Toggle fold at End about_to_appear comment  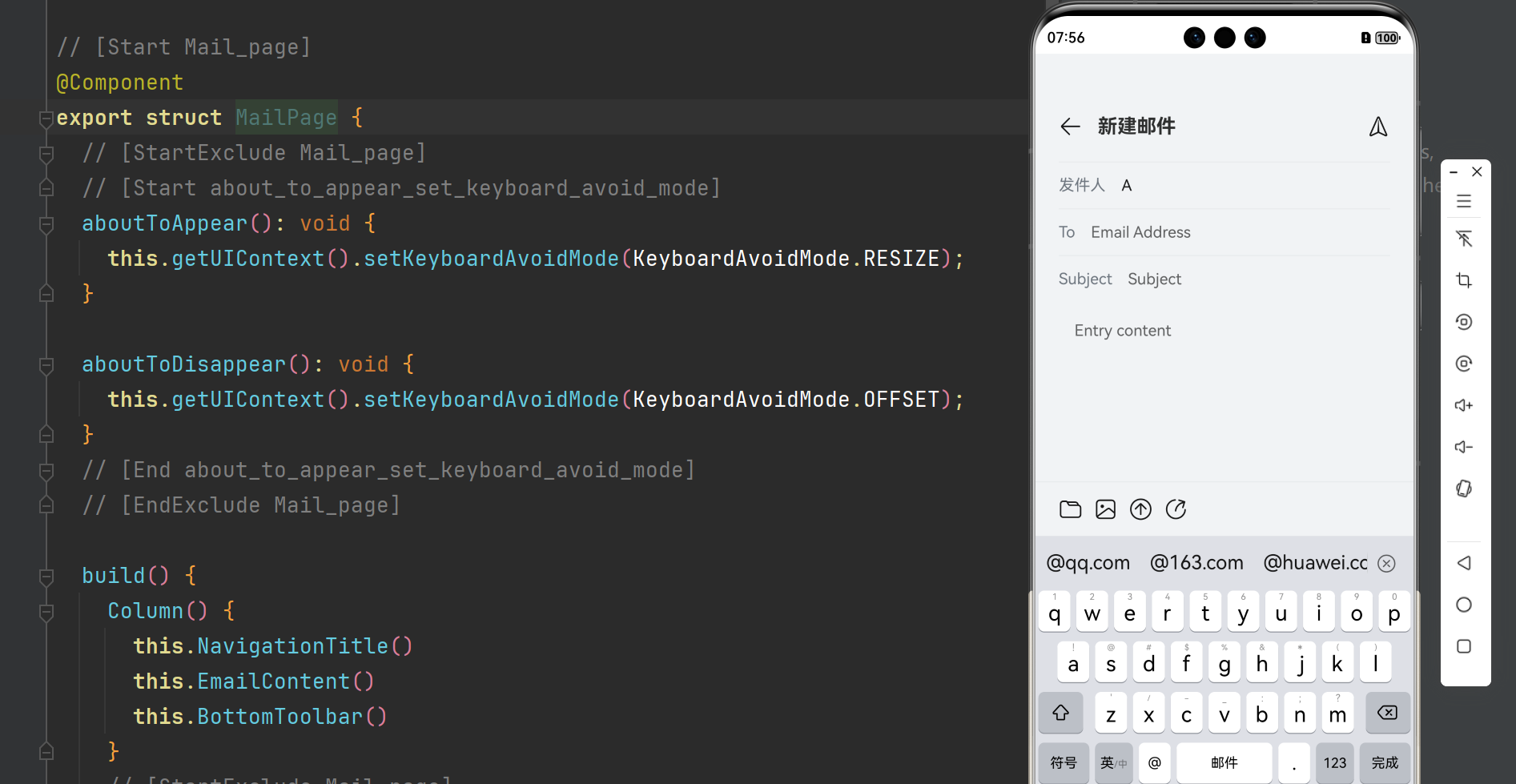click(x=46, y=471)
